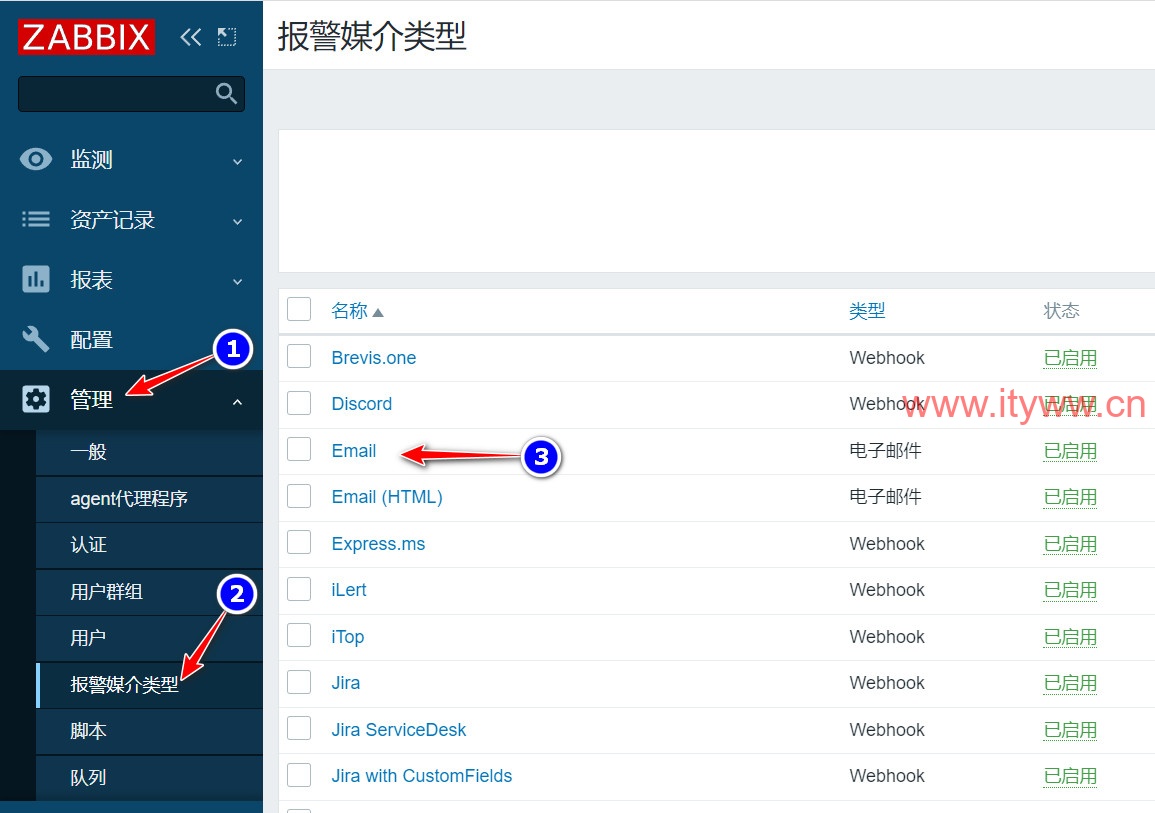
Task: Check the Express.ms row checkbox
Action: (299, 543)
